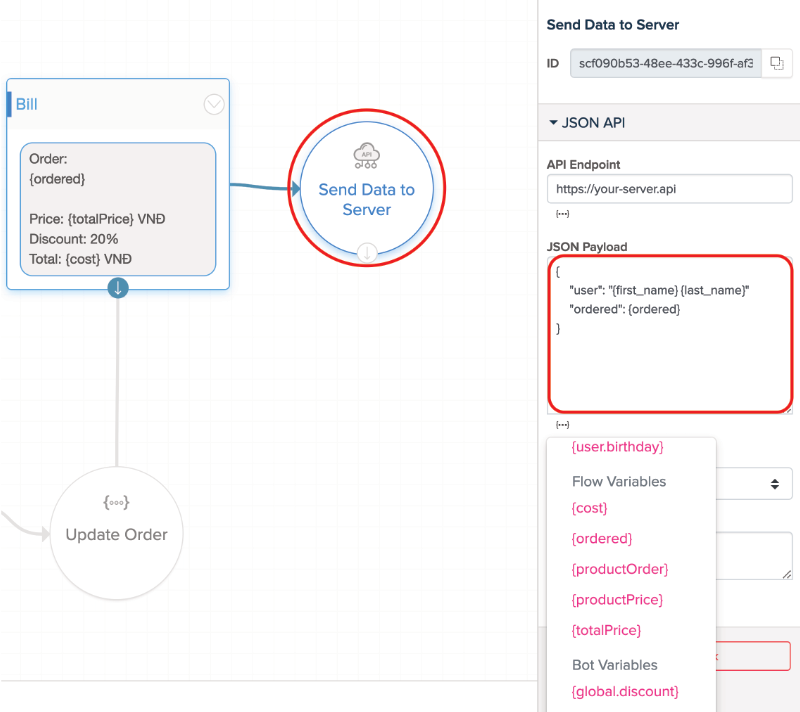Click the Update Order node's curly-brace icon
The height and width of the screenshot is (712, 800).
click(x=117, y=502)
